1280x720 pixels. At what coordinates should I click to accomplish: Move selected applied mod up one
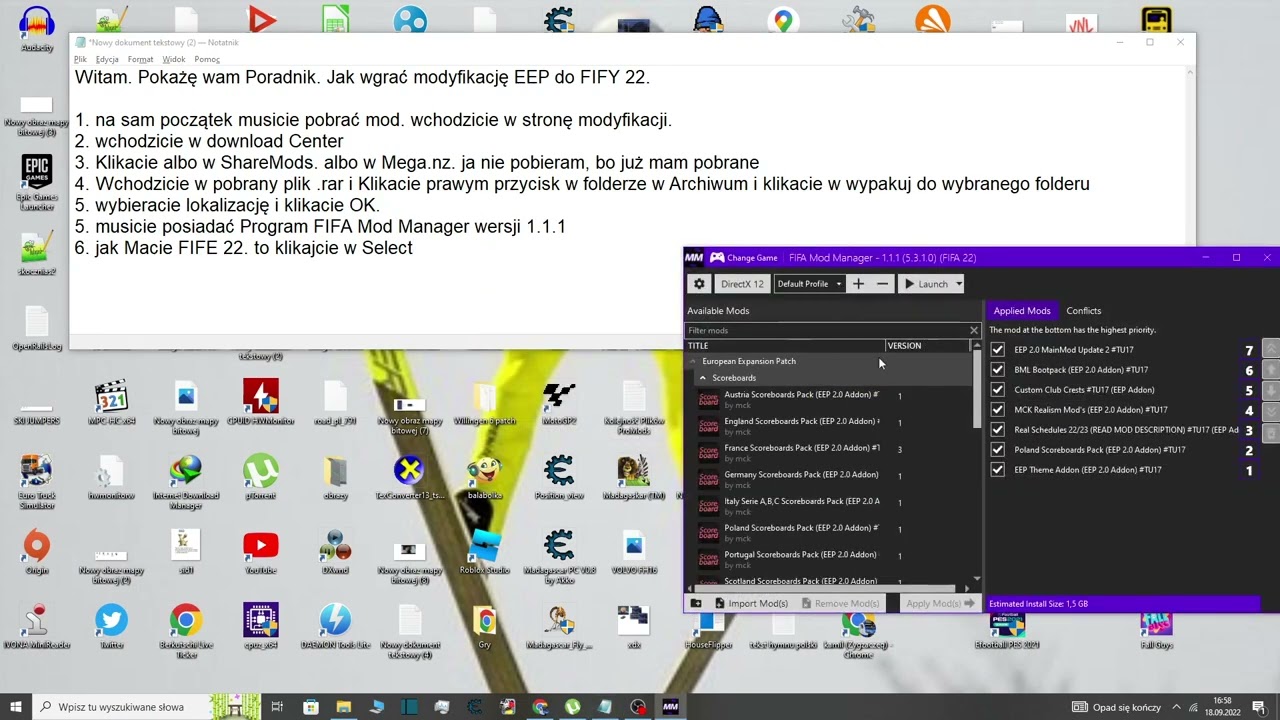1271,369
